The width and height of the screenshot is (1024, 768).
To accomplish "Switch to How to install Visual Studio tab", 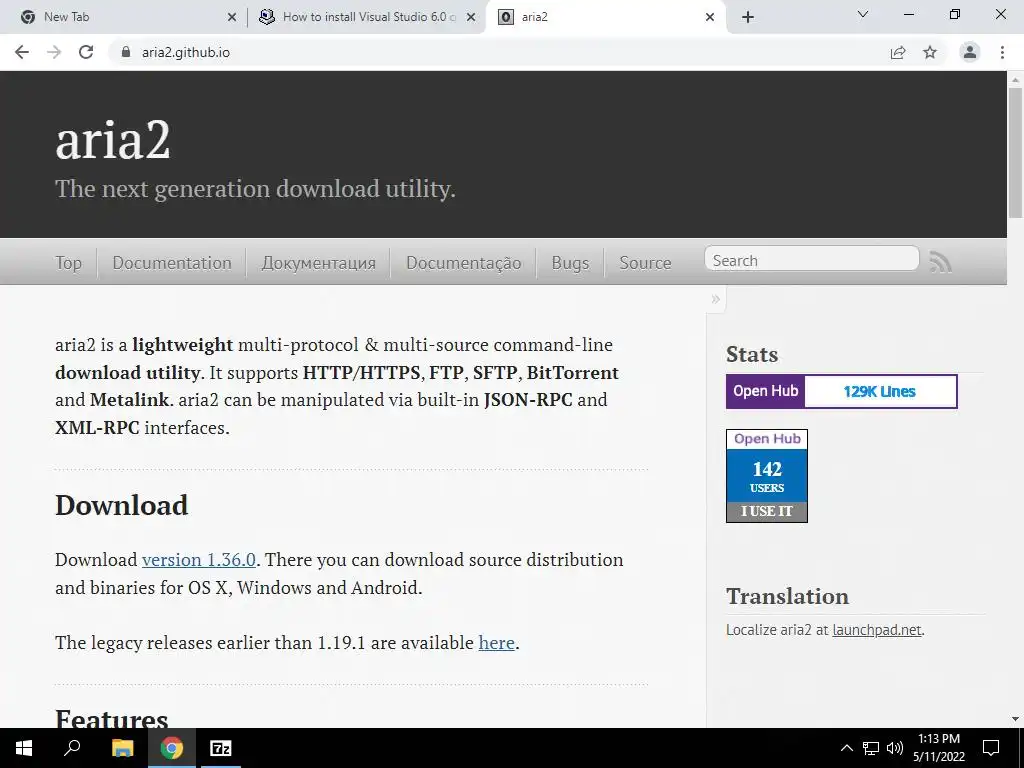I will coord(367,17).
